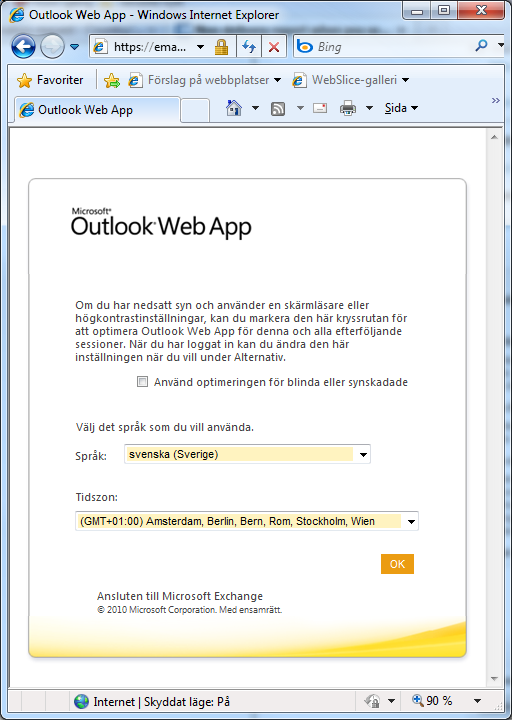The height and width of the screenshot is (720, 512).
Task: Click the page scrollbar up arrow
Action: click(x=494, y=137)
